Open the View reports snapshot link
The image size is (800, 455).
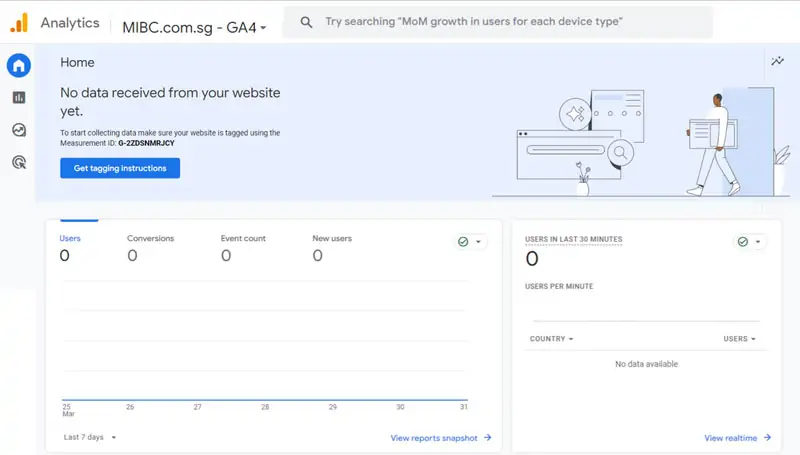click(440, 437)
